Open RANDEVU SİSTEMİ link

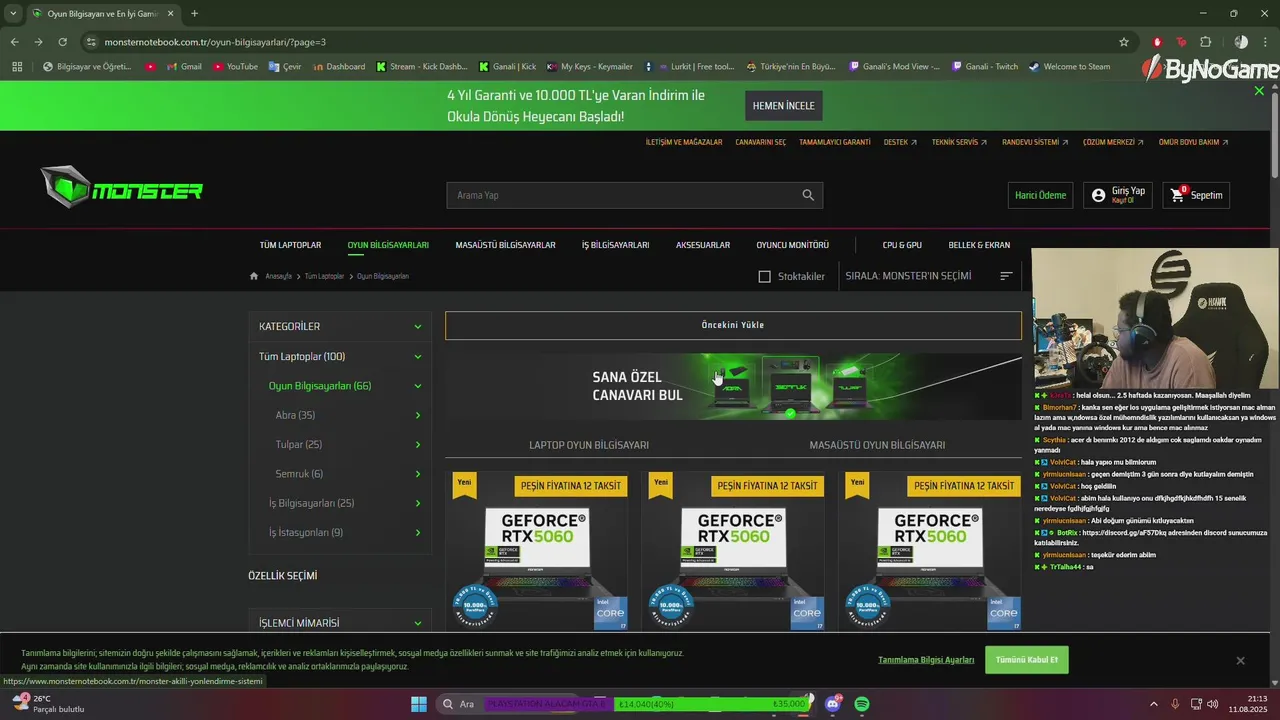click(x=1035, y=142)
